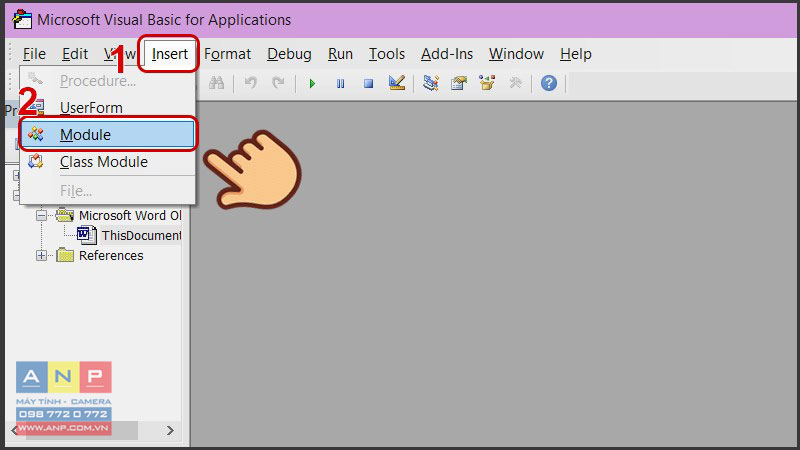Open the Run menu
This screenshot has height=450, width=800.
(x=340, y=54)
